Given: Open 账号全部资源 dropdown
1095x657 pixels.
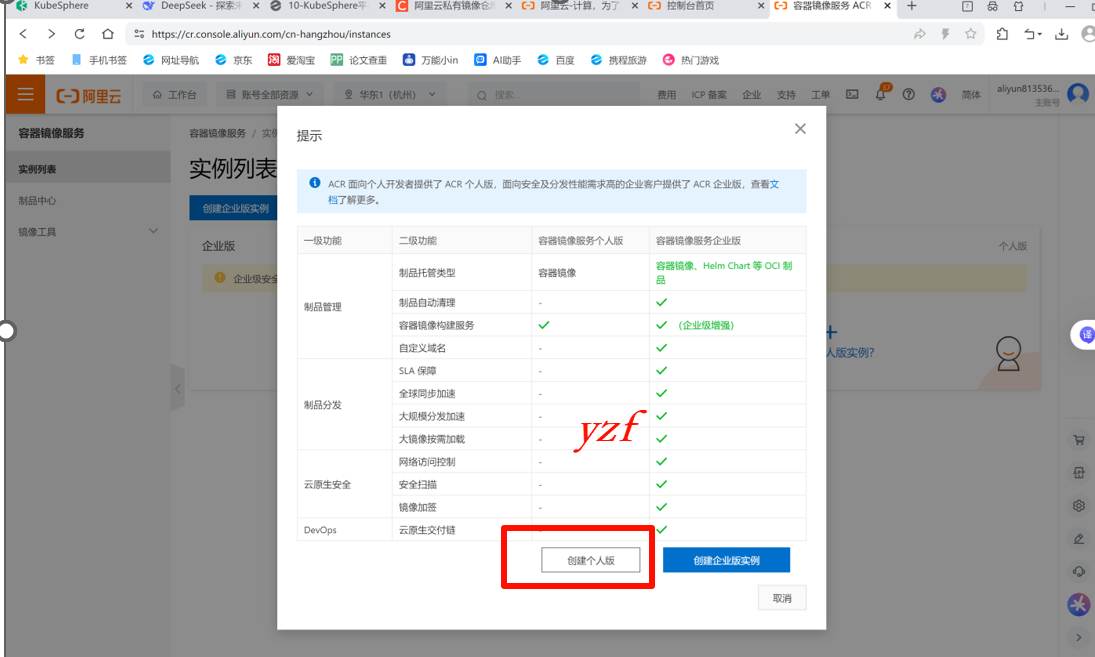Looking at the screenshot, I should pyautogui.click(x=270, y=94).
